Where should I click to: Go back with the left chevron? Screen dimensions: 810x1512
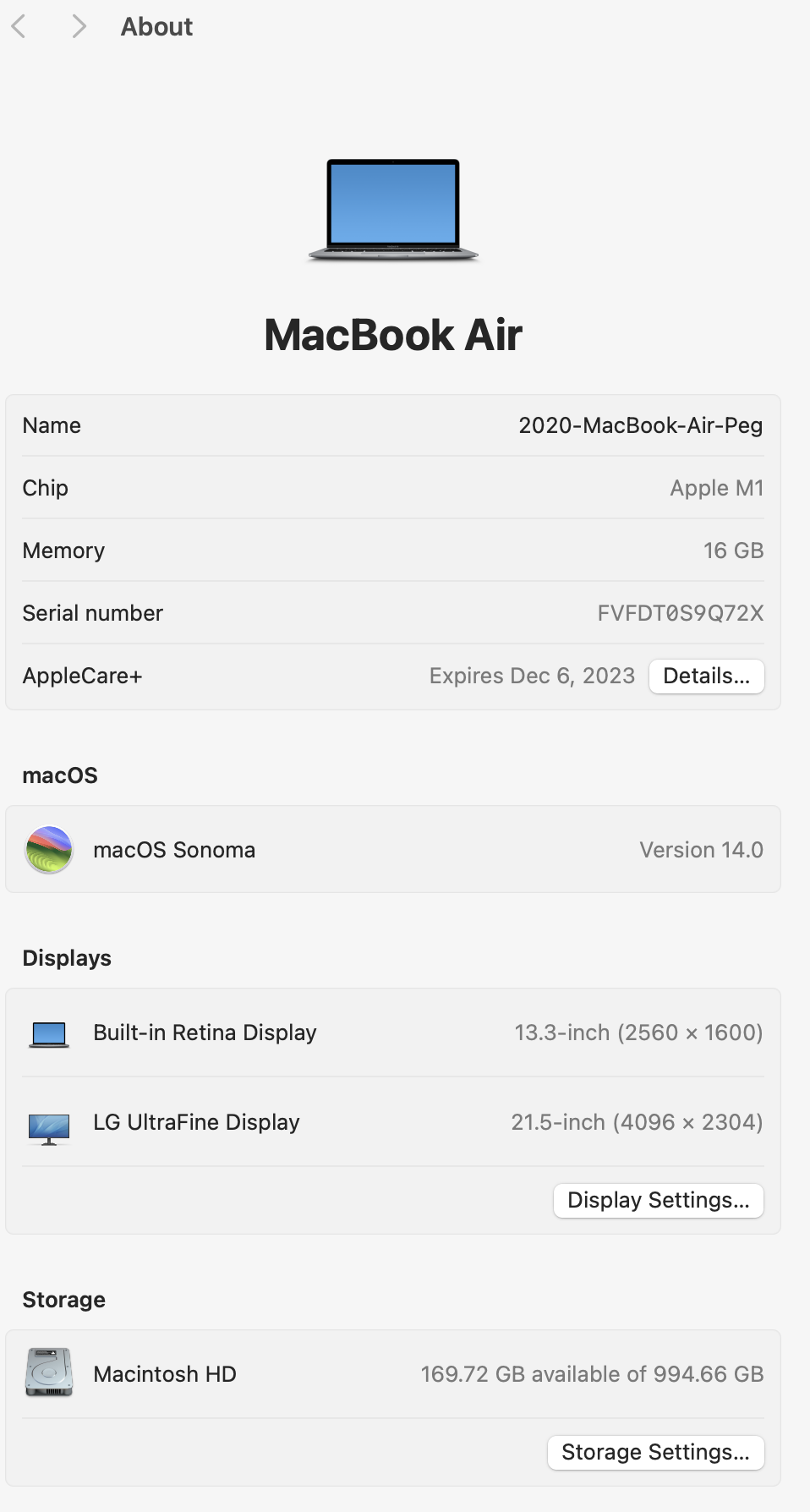pyautogui.click(x=19, y=27)
